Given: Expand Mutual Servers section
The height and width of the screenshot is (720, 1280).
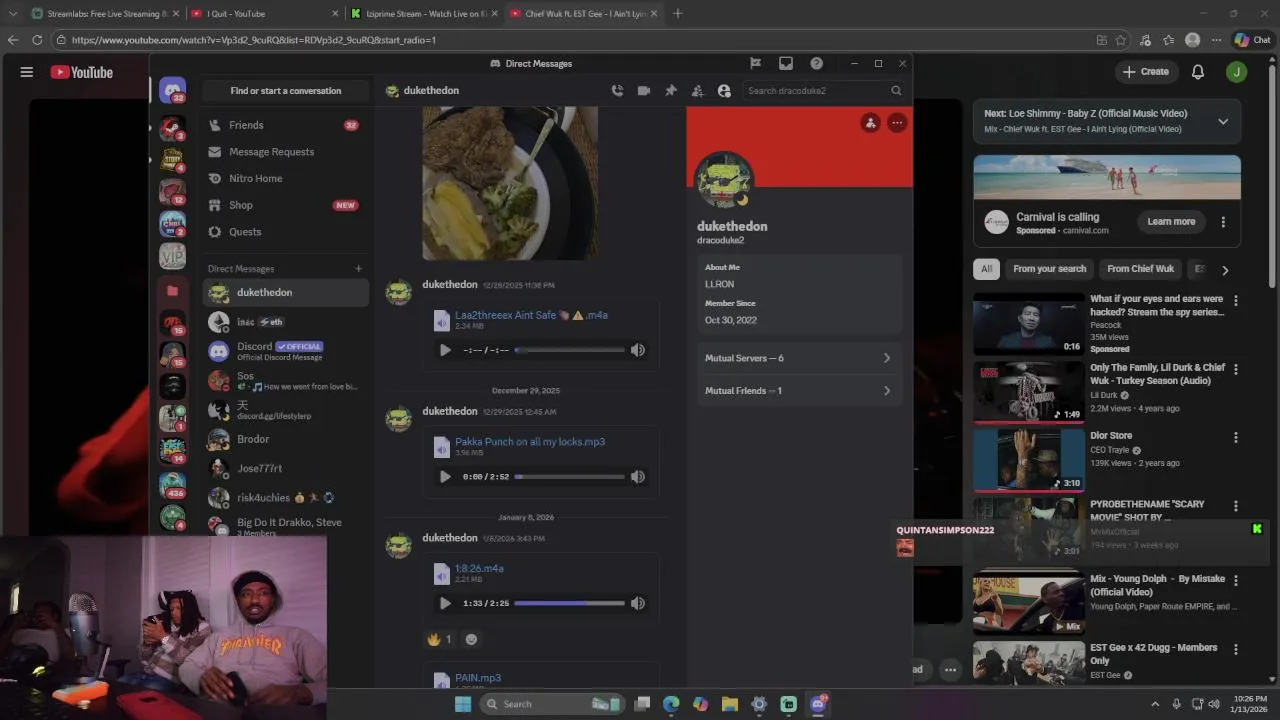Looking at the screenshot, I should point(798,358).
